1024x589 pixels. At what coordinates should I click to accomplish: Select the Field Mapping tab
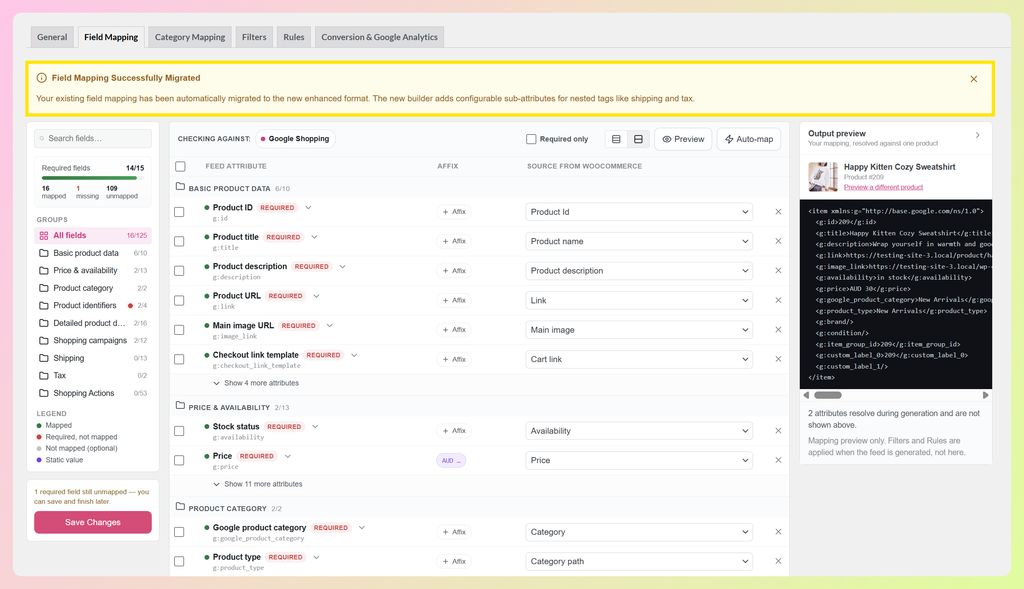(111, 37)
